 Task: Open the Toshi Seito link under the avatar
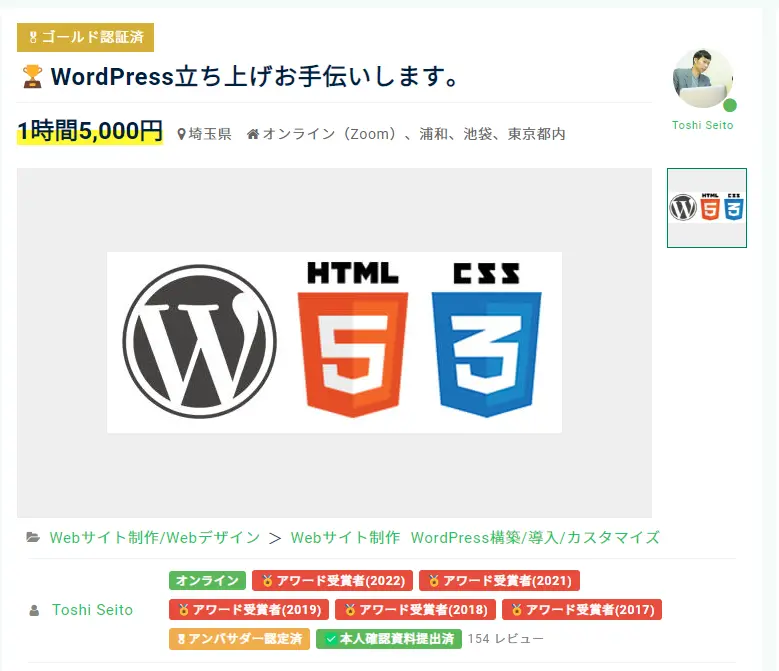[x=702, y=125]
